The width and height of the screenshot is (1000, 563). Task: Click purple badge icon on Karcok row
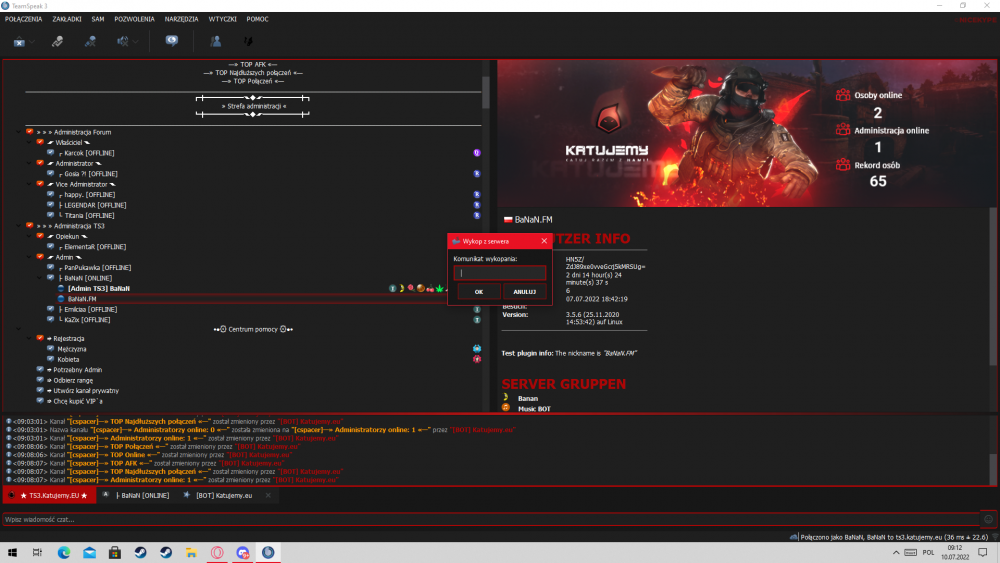[476, 153]
